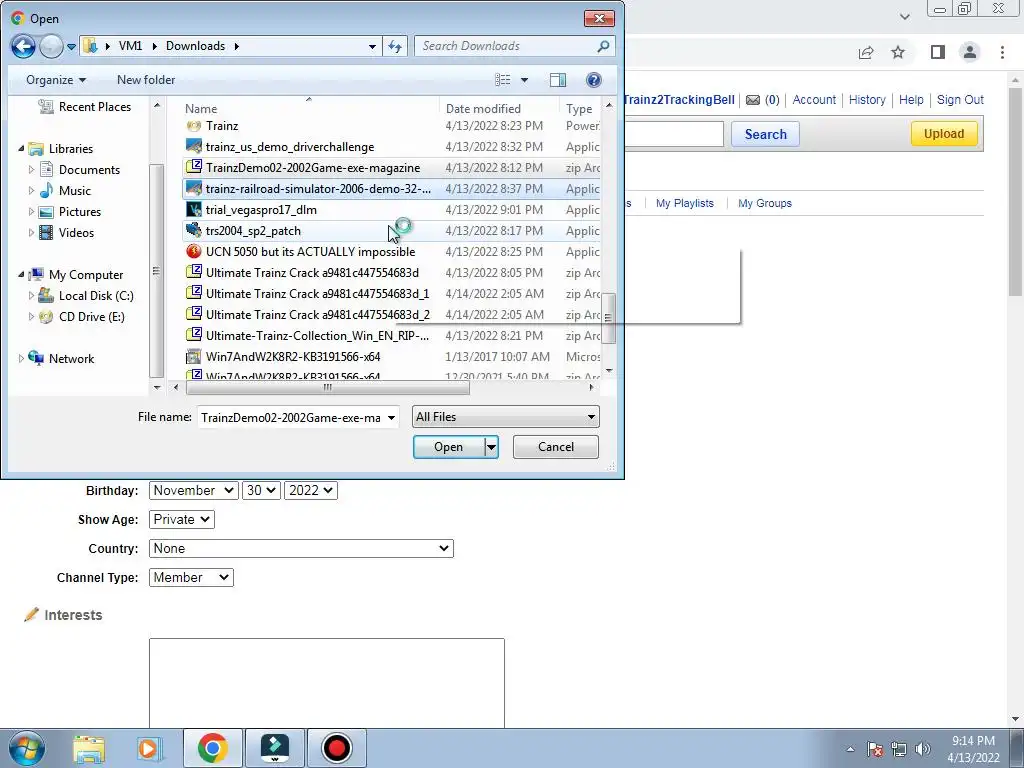Open messages envelope icon on webpage
The image size is (1024, 768).
coord(753,100)
